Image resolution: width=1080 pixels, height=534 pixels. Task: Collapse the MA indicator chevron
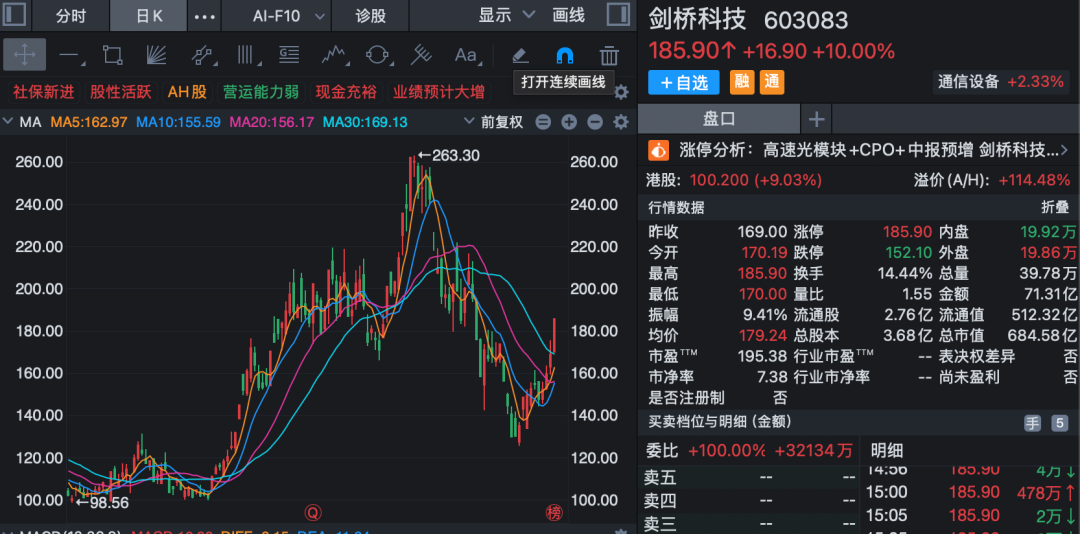point(8,123)
